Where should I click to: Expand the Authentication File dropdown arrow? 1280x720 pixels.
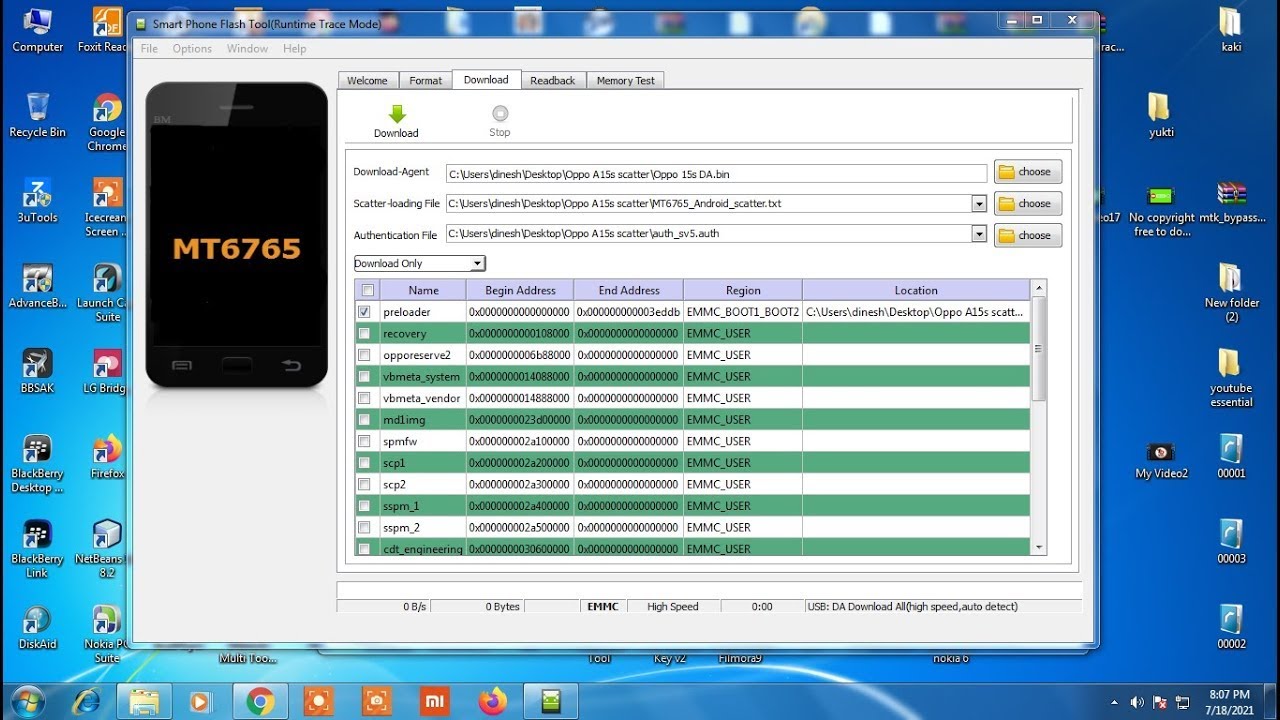point(979,234)
